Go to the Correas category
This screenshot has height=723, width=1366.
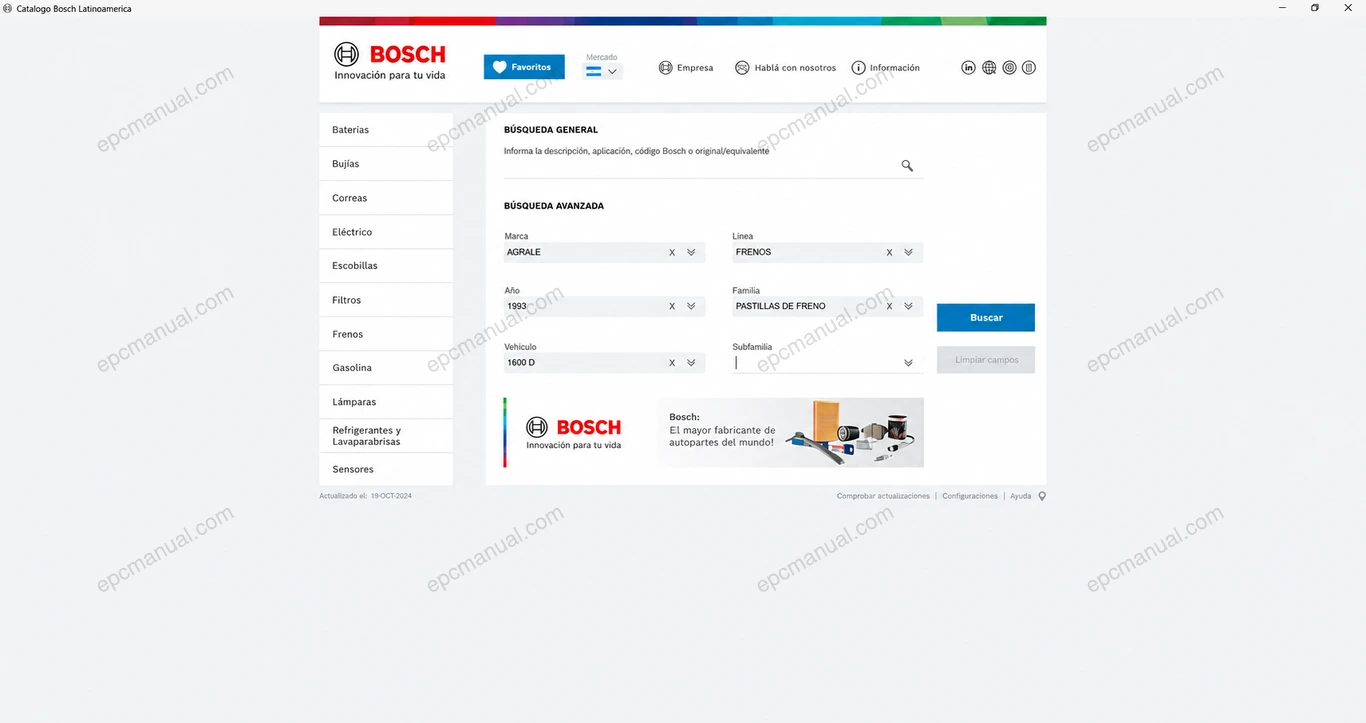click(x=386, y=198)
